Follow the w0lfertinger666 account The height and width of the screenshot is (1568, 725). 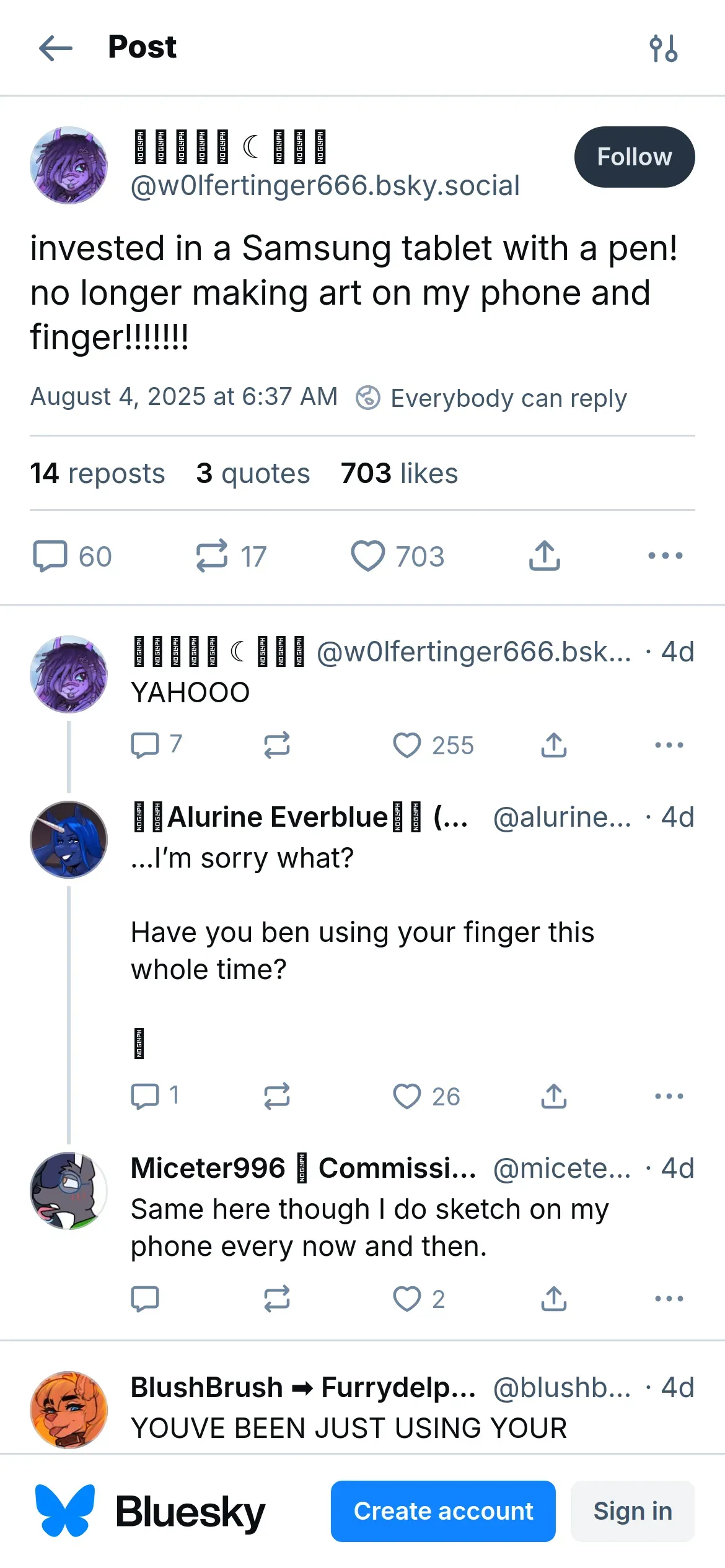point(634,157)
